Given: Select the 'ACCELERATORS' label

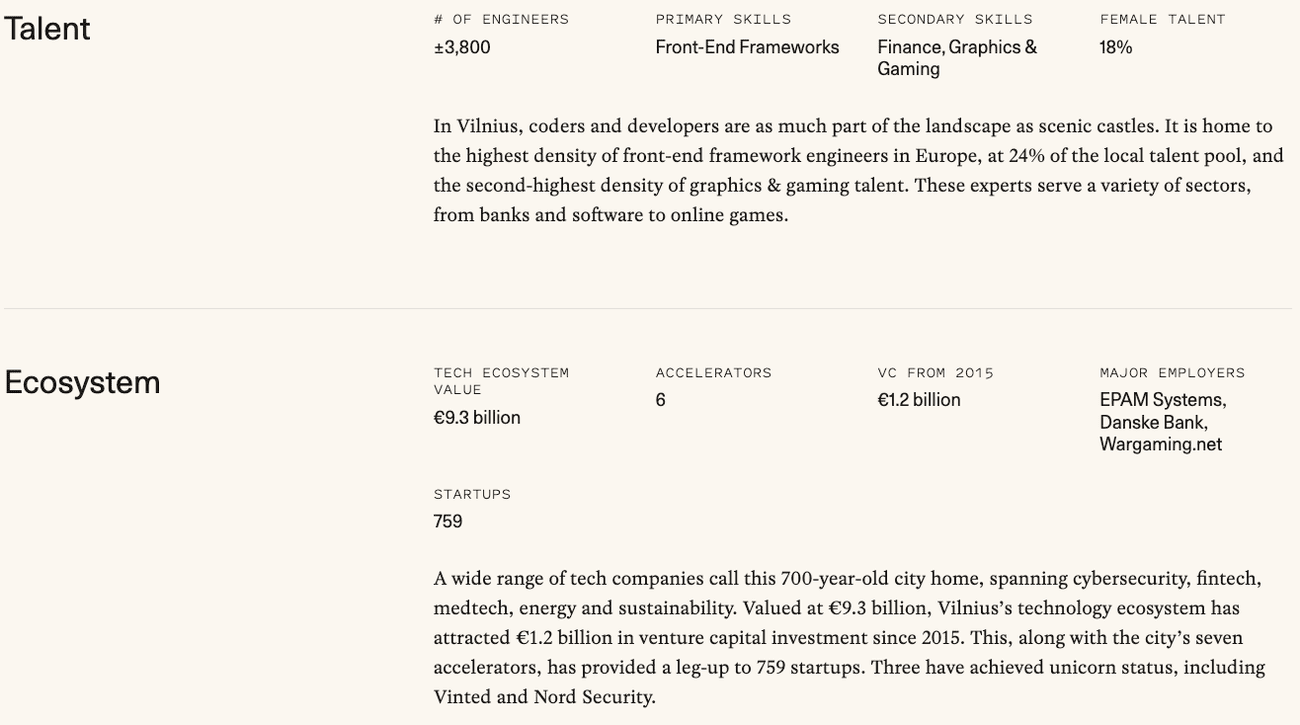Looking at the screenshot, I should [714, 373].
